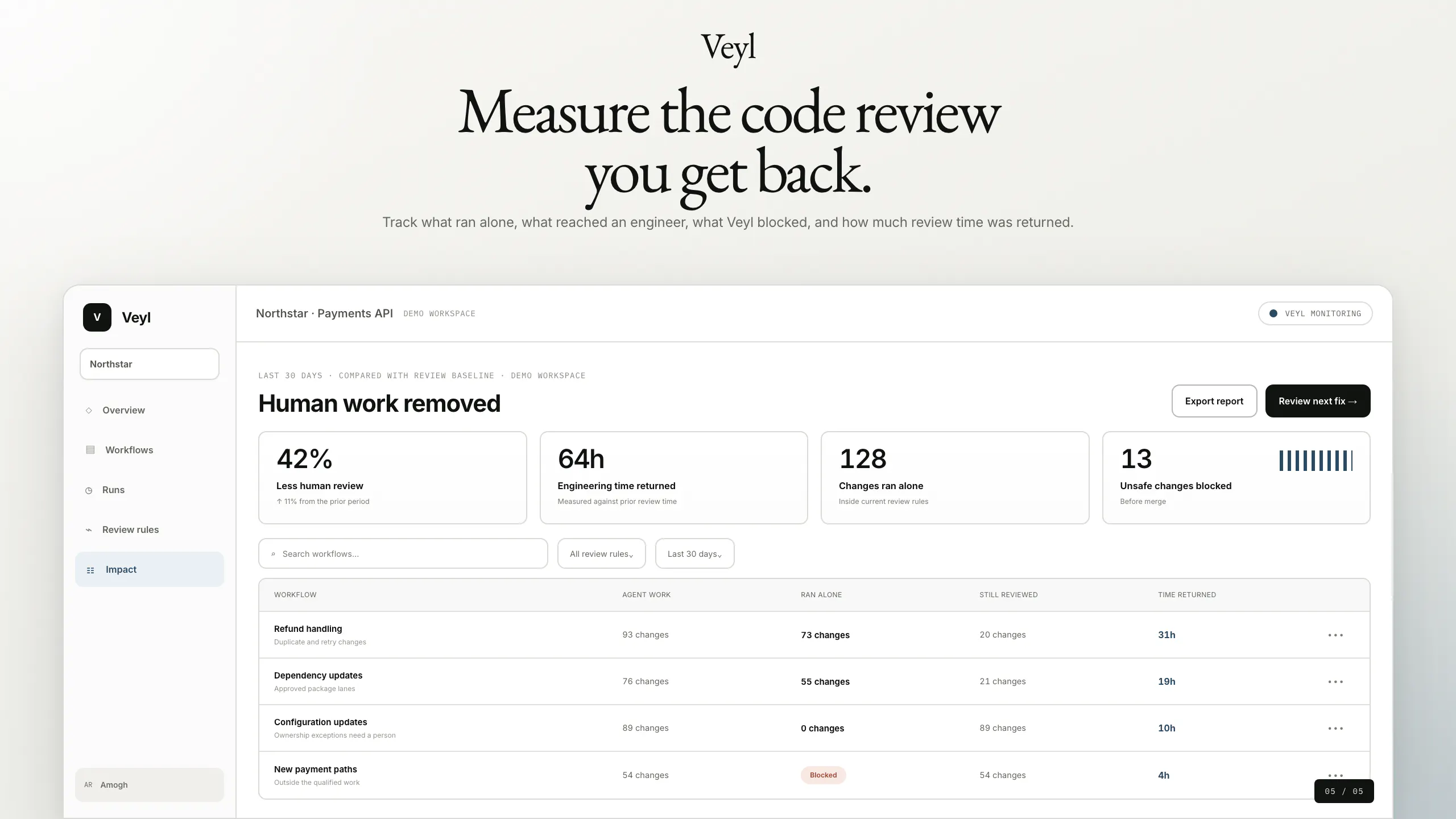Click the Ran Alone column header
The width and height of the screenshot is (1456, 819).
click(821, 595)
